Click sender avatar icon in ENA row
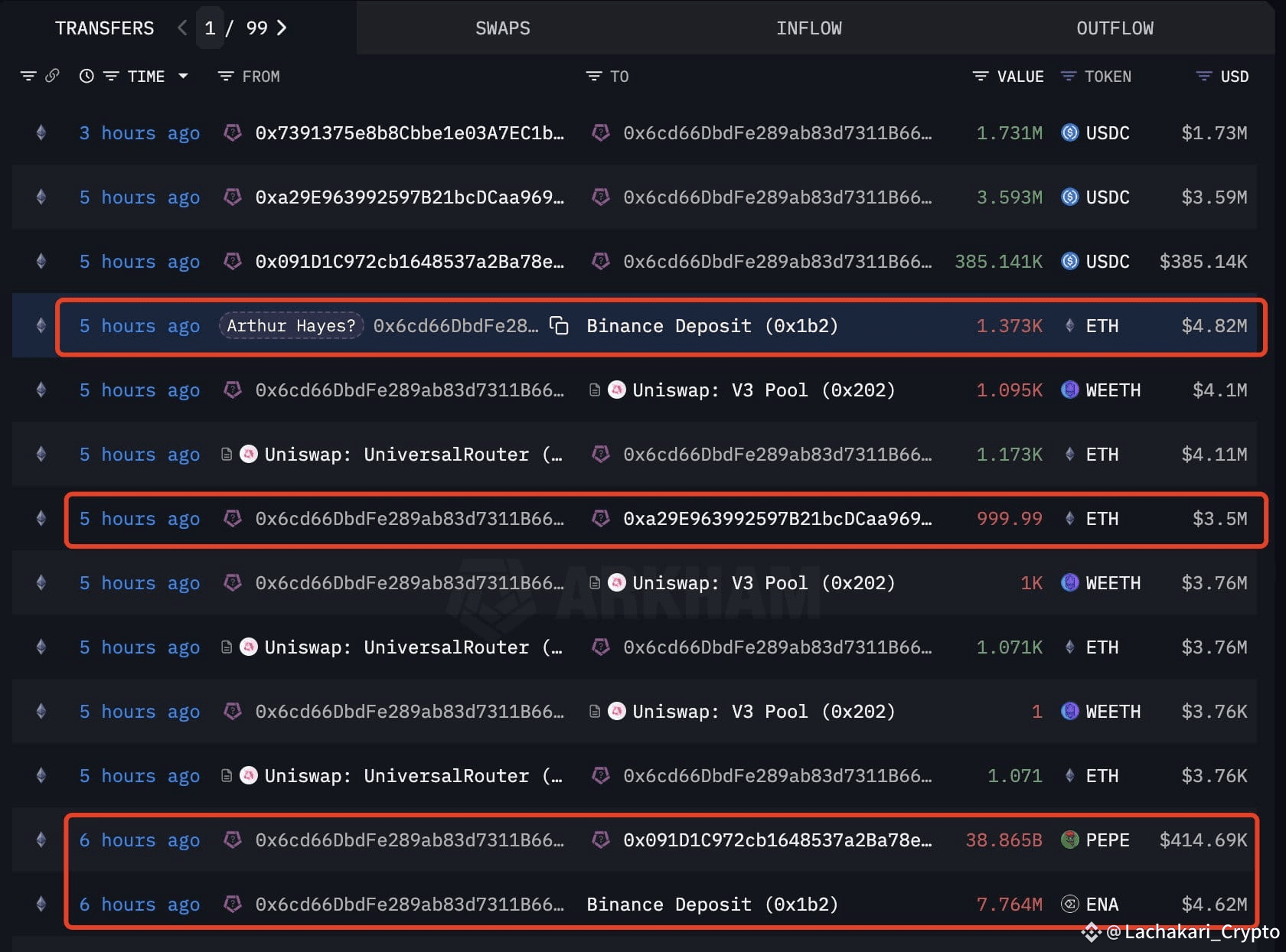This screenshot has width=1286, height=952. coord(233,905)
